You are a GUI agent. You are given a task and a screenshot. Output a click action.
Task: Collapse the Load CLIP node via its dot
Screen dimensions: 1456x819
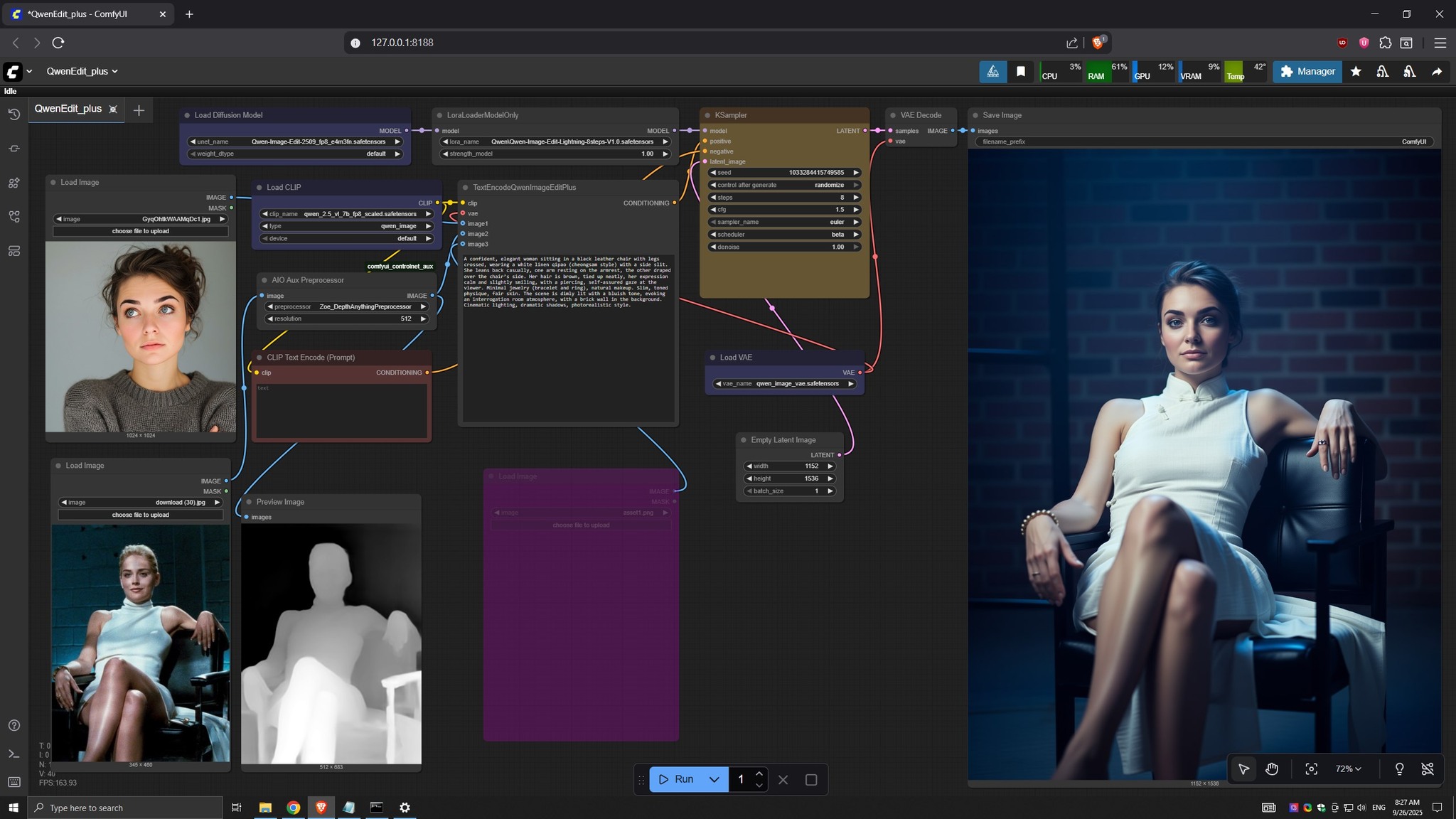[259, 188]
